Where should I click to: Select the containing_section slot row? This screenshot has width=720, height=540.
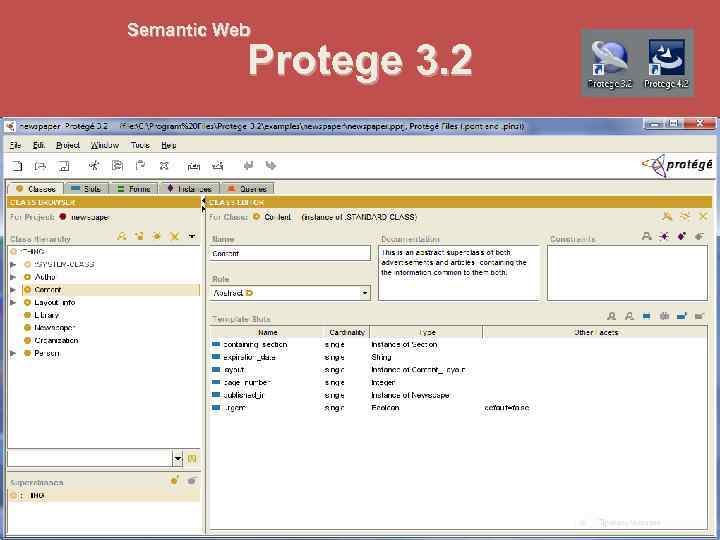458,344
